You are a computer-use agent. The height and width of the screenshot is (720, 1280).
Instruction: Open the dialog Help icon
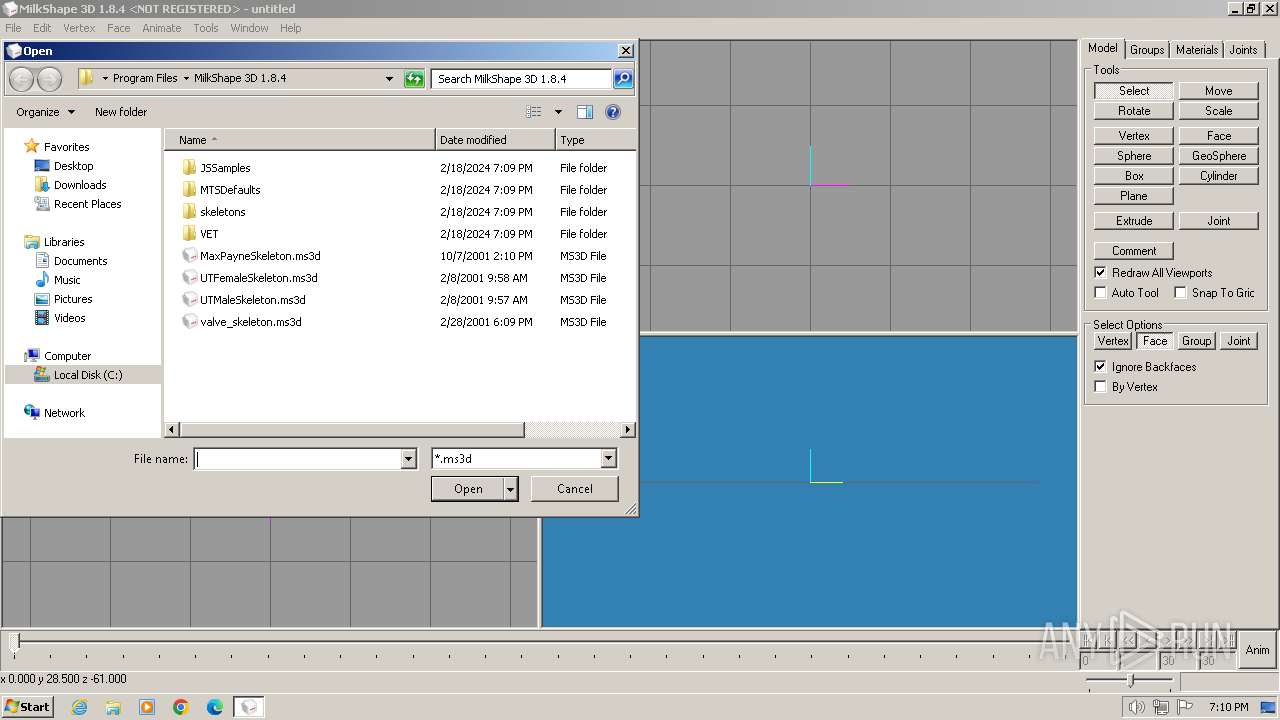(x=613, y=112)
